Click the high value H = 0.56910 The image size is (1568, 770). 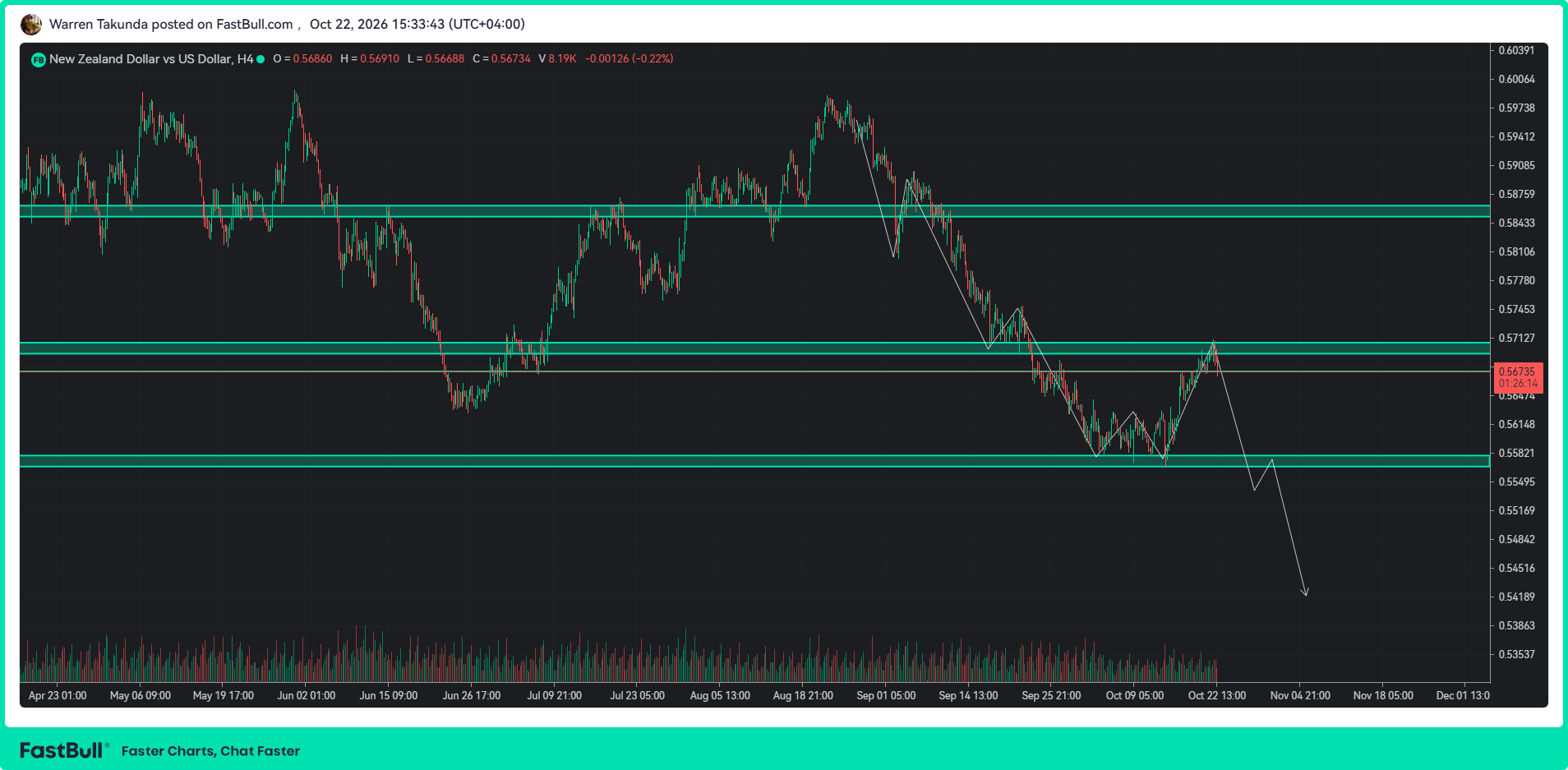370,59
